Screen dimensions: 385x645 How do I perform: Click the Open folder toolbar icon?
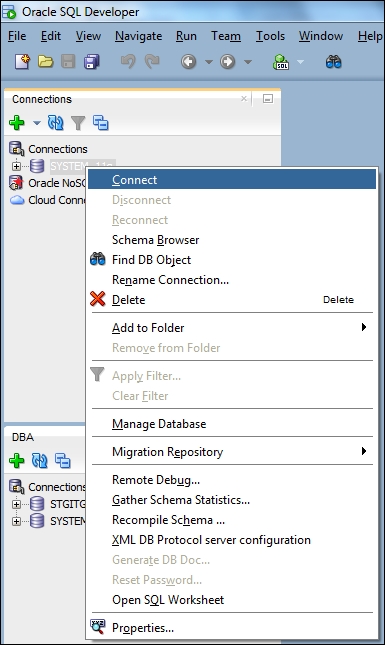coord(46,62)
